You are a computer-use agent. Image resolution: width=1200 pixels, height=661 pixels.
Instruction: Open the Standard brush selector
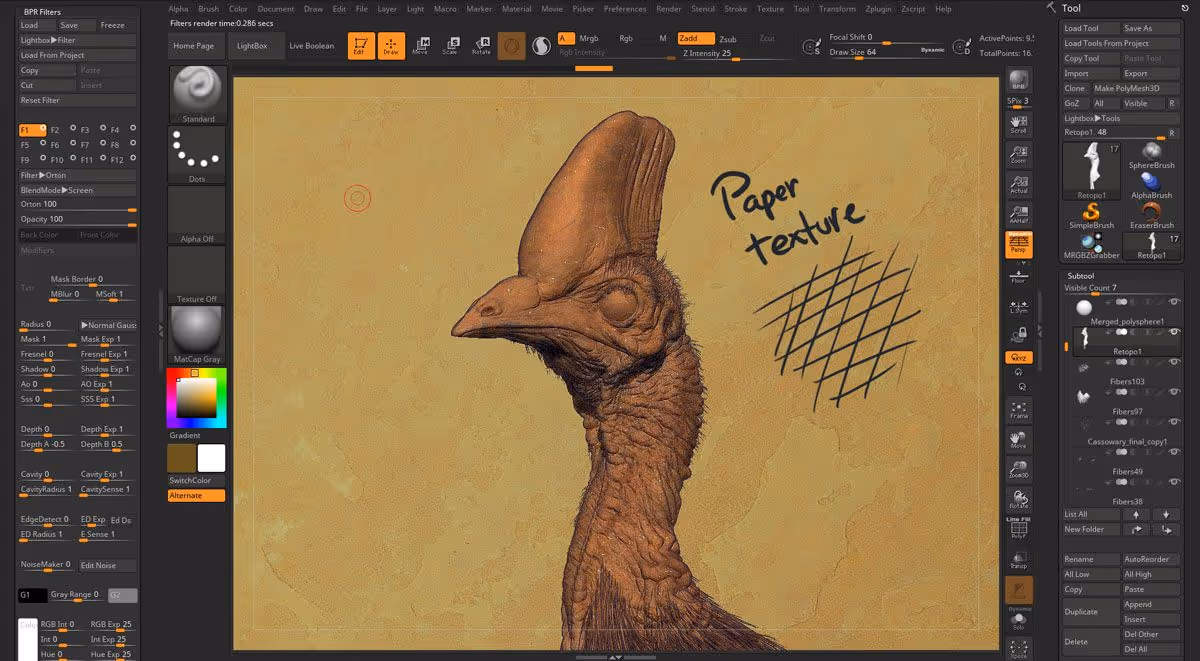pyautogui.click(x=197, y=95)
